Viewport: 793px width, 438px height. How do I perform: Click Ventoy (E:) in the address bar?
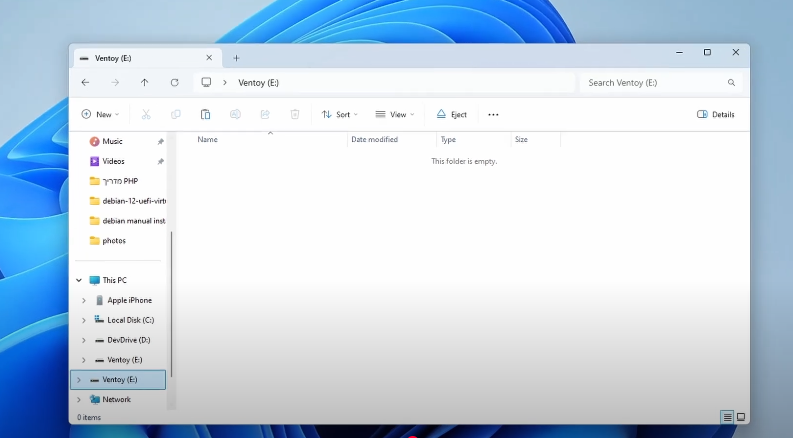258,82
